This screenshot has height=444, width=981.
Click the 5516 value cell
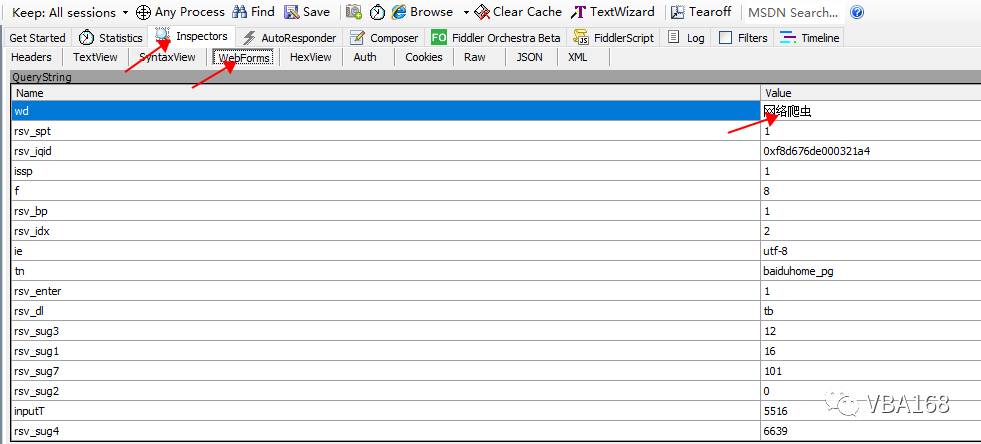871,411
